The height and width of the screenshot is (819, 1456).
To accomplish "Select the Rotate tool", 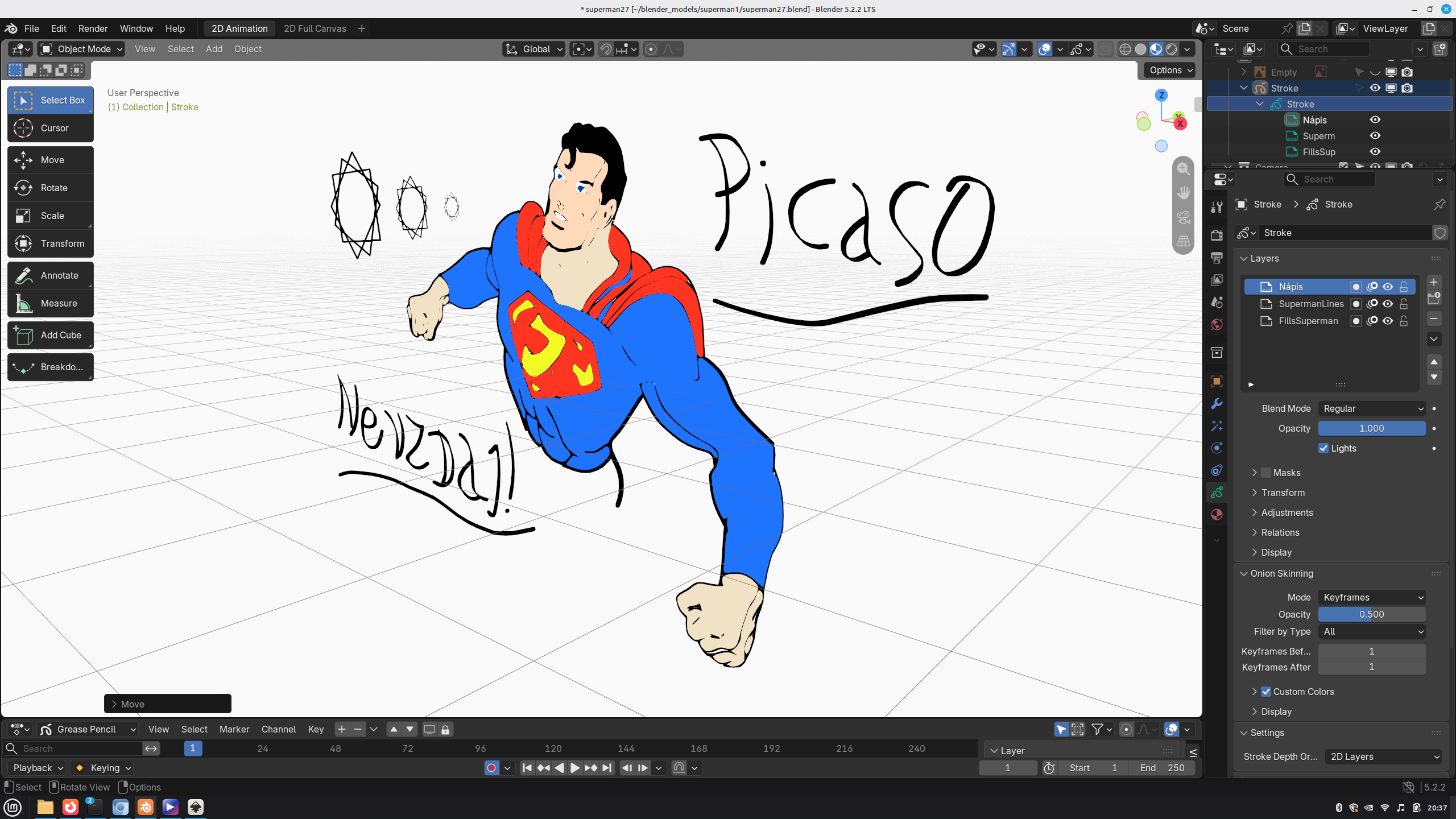I will click(51, 188).
